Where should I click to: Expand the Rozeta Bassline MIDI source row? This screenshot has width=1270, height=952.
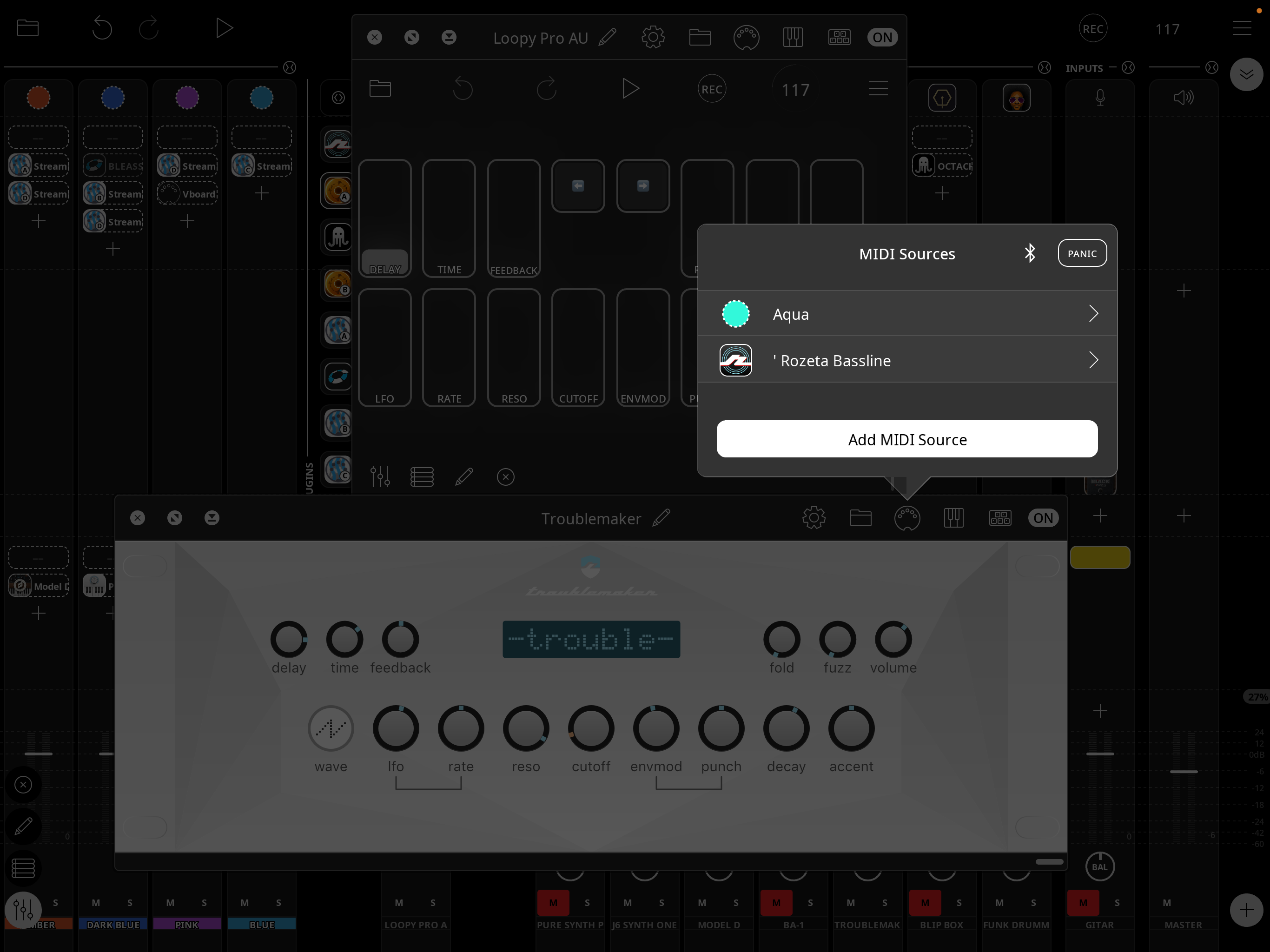tap(906, 360)
